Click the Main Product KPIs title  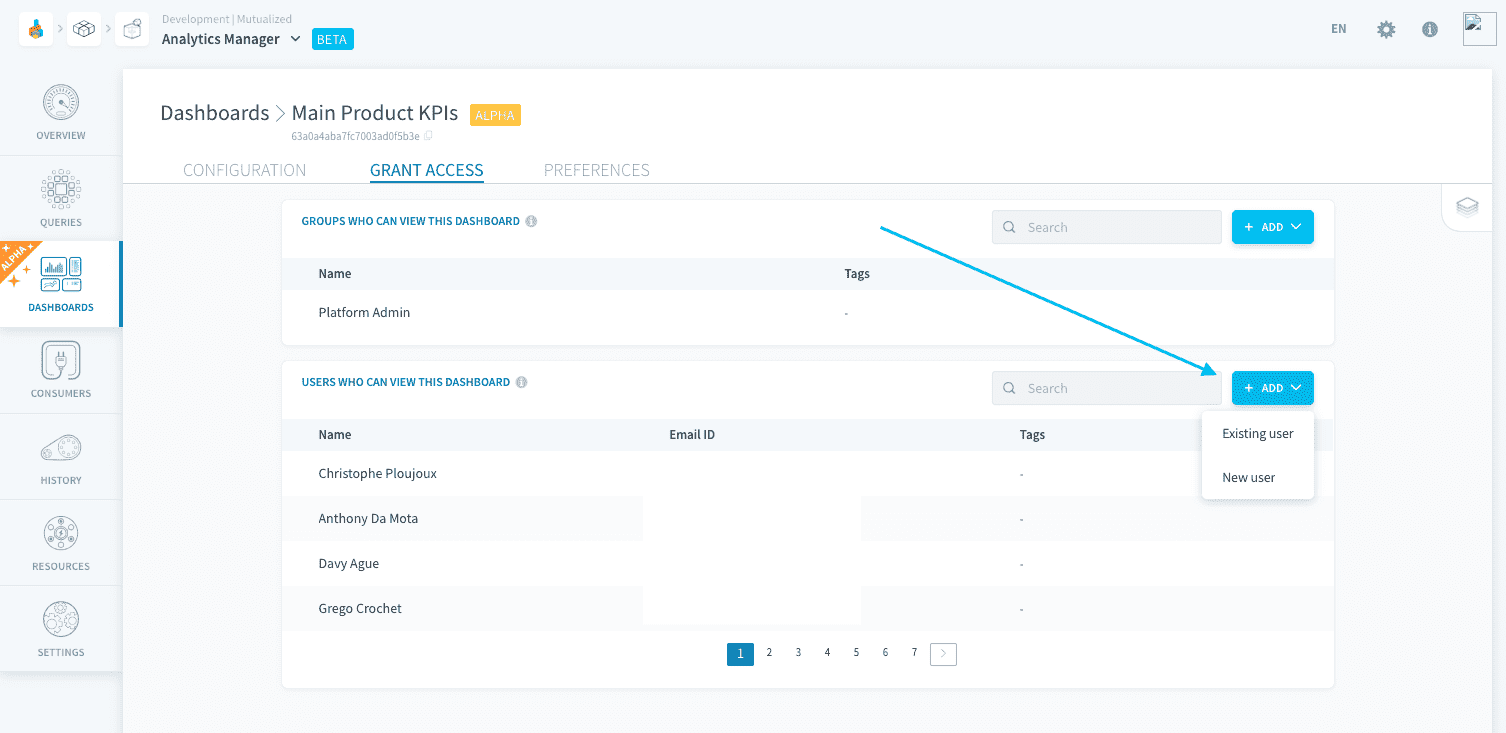click(x=375, y=113)
